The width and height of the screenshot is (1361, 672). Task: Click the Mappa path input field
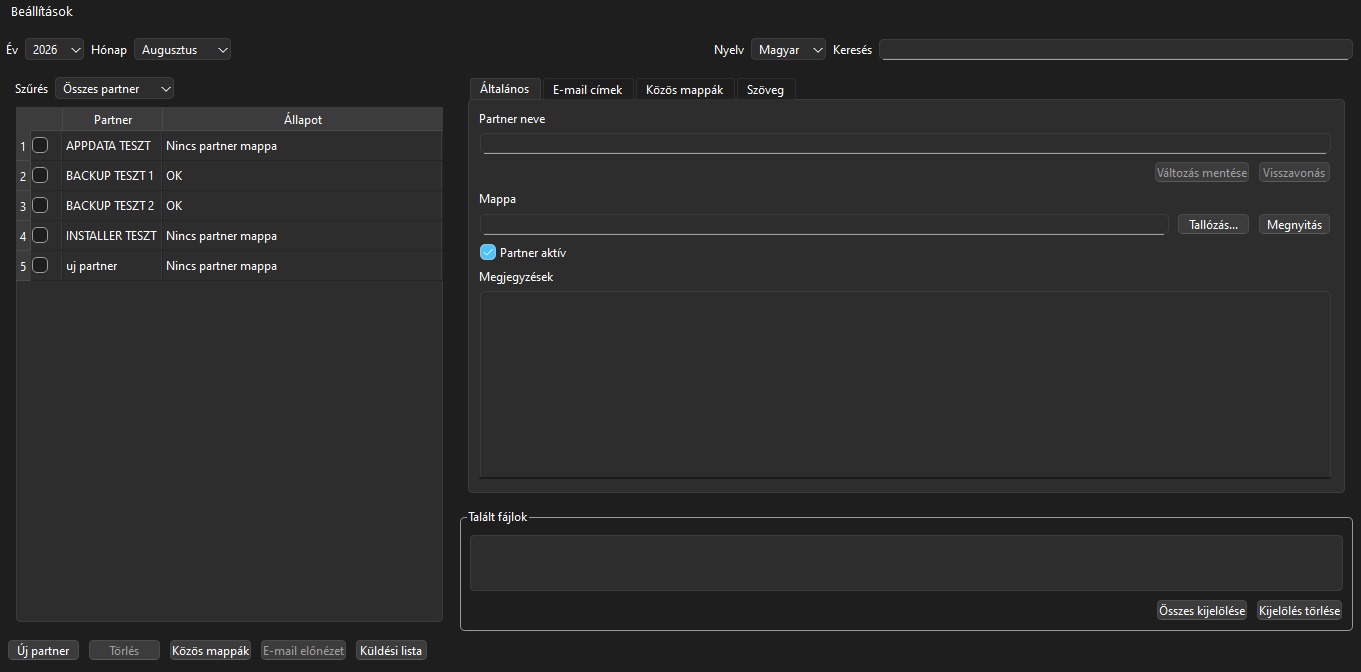(824, 224)
